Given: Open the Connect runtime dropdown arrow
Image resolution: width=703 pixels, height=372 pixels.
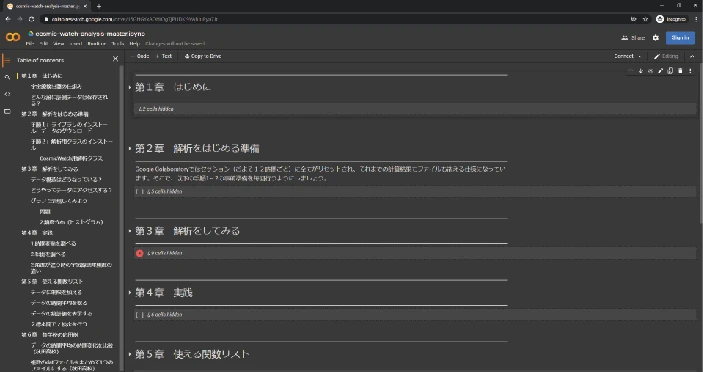Looking at the screenshot, I should pos(639,56).
